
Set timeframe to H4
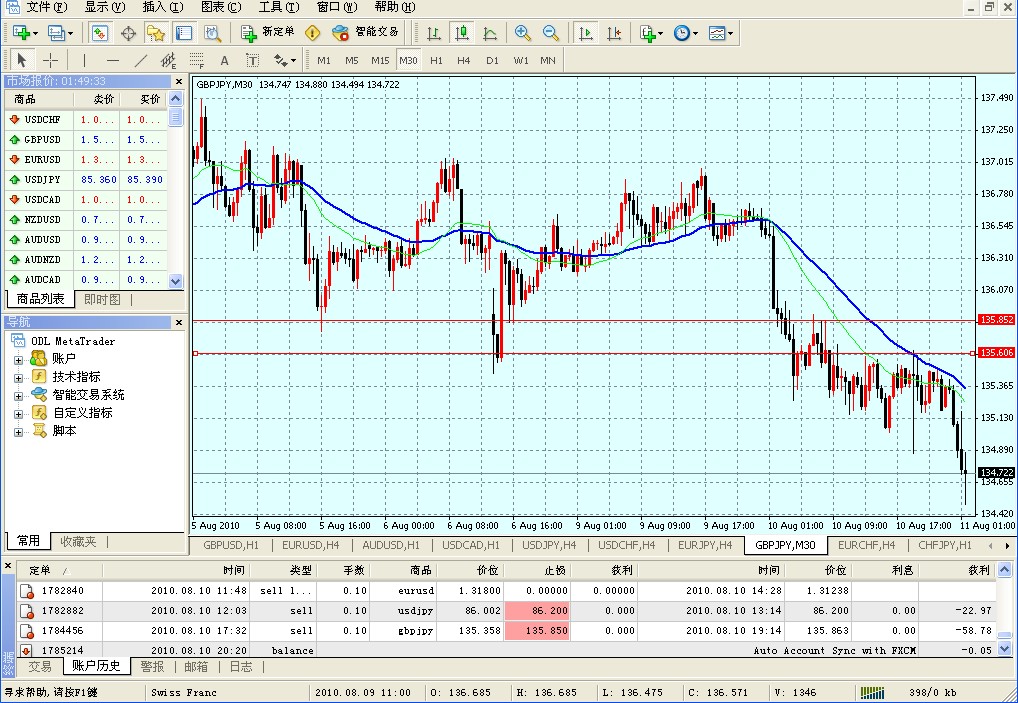[x=464, y=60]
